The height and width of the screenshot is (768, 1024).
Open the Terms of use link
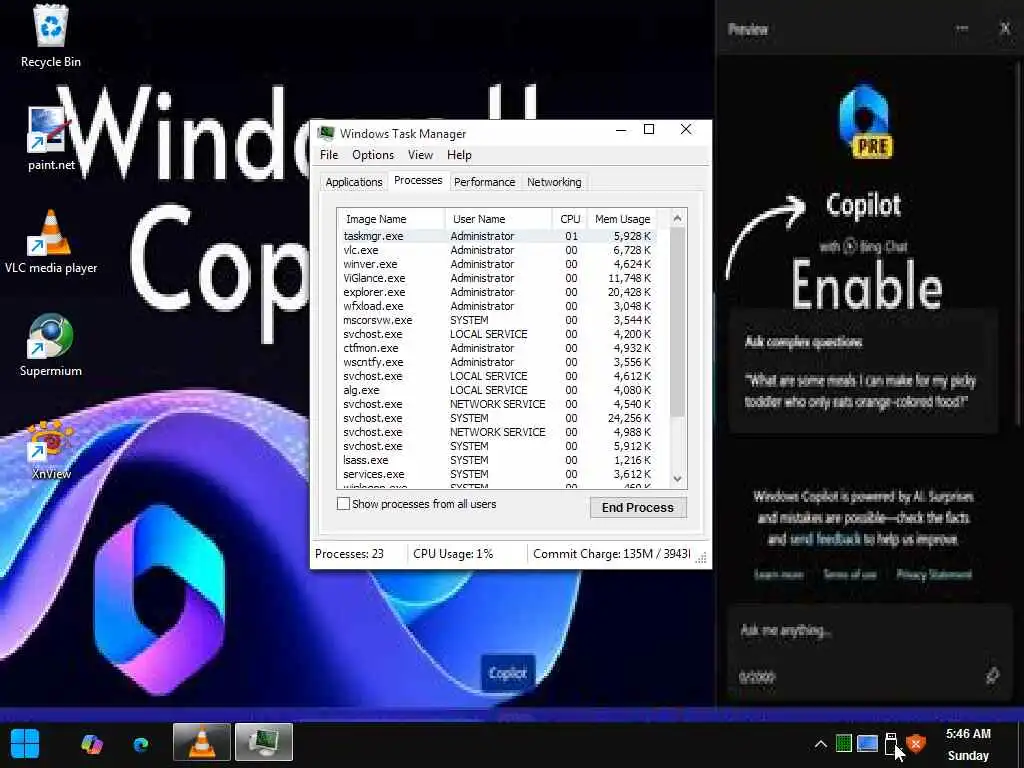coord(850,575)
